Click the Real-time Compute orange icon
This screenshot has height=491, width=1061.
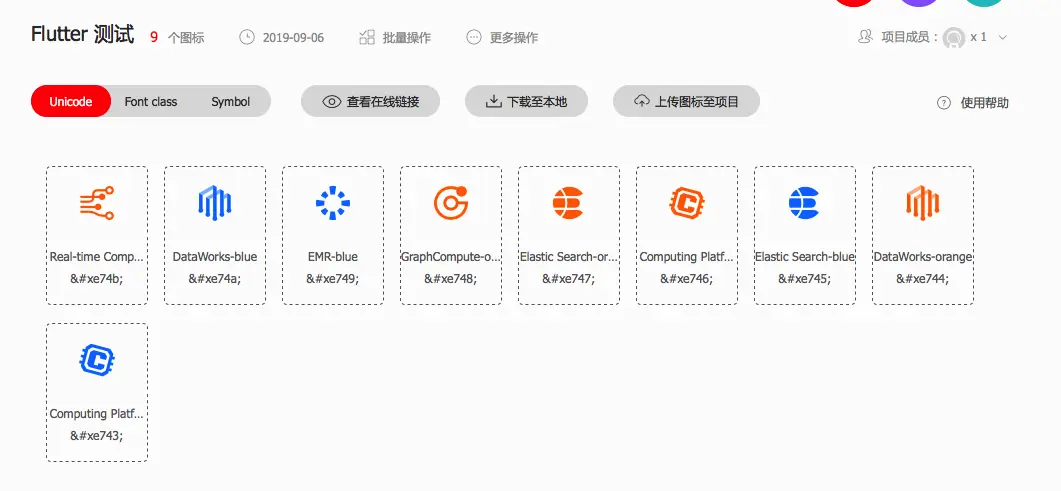tap(97, 202)
